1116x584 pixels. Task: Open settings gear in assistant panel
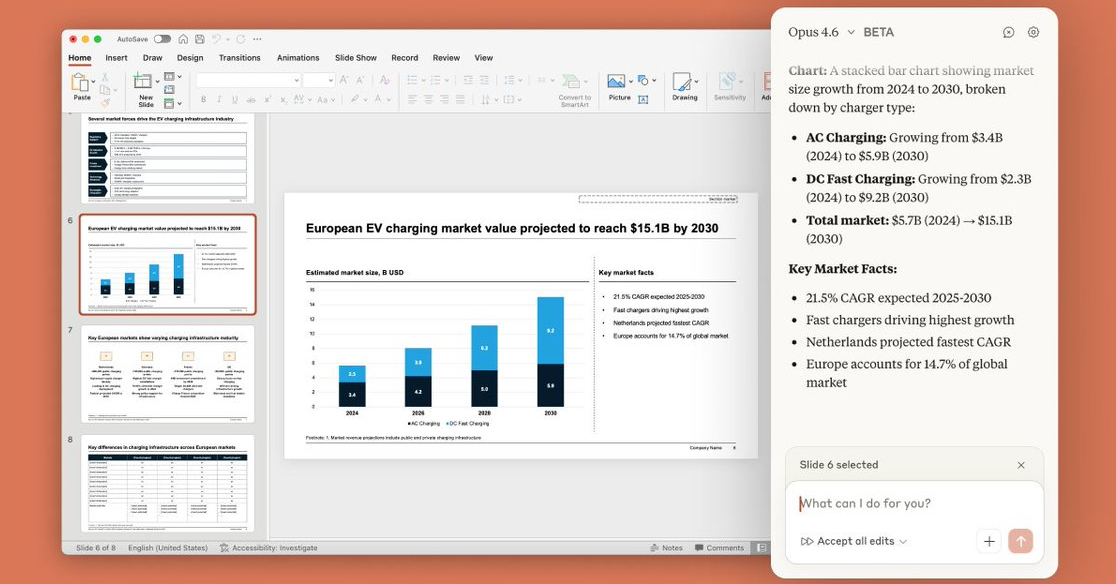click(x=1033, y=32)
